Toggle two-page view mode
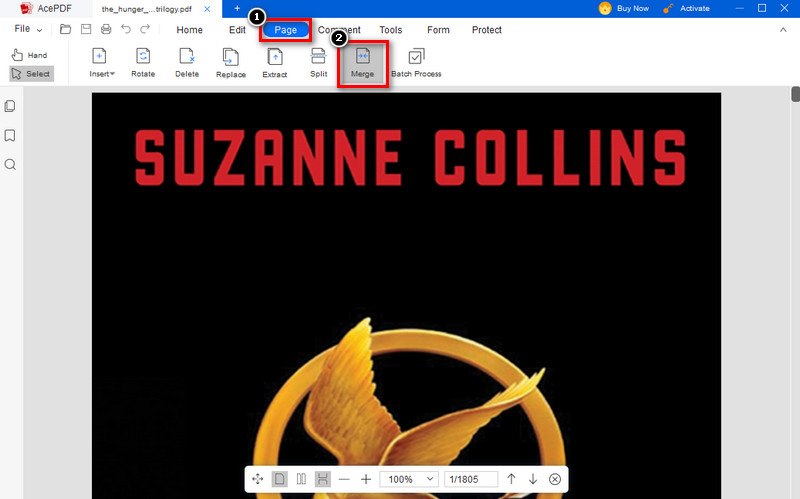 pyautogui.click(x=301, y=479)
